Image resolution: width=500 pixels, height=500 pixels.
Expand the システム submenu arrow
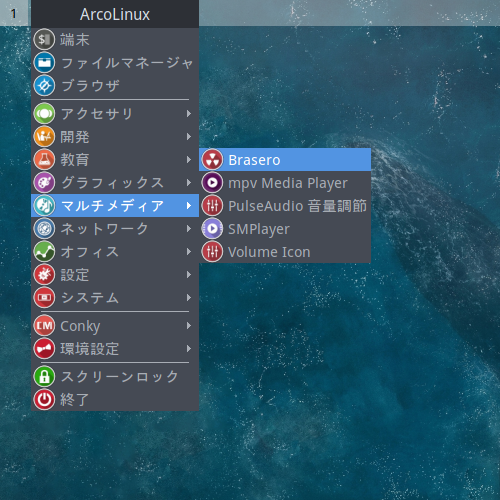coord(189,298)
